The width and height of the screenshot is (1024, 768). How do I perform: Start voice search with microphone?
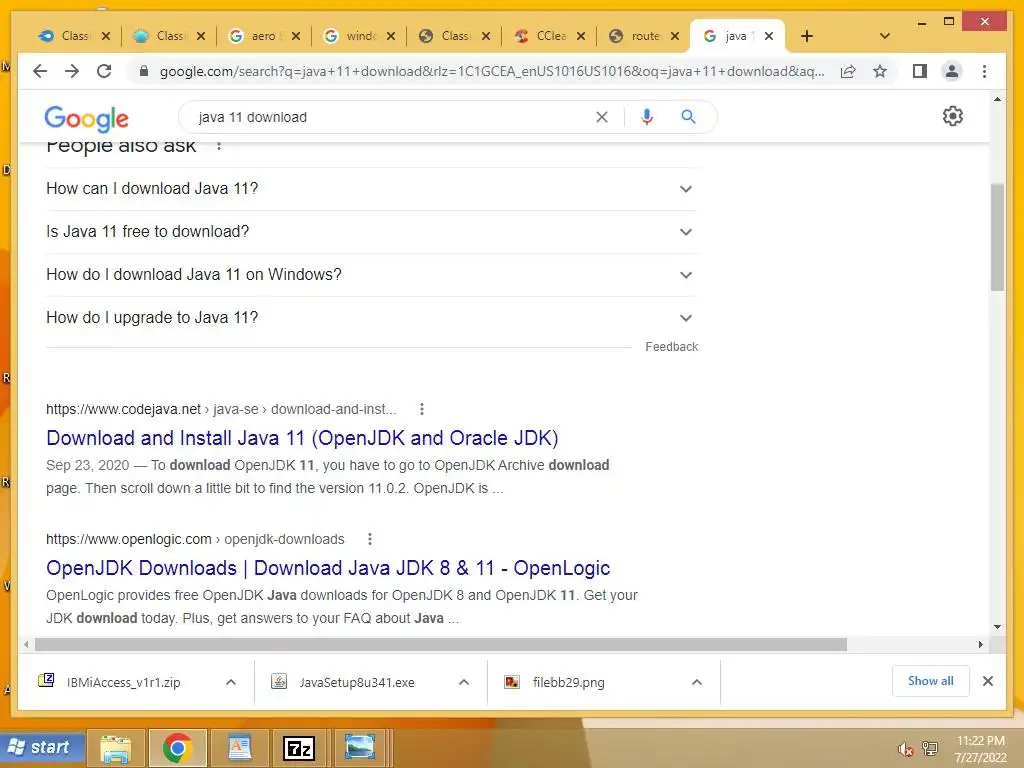coord(647,117)
